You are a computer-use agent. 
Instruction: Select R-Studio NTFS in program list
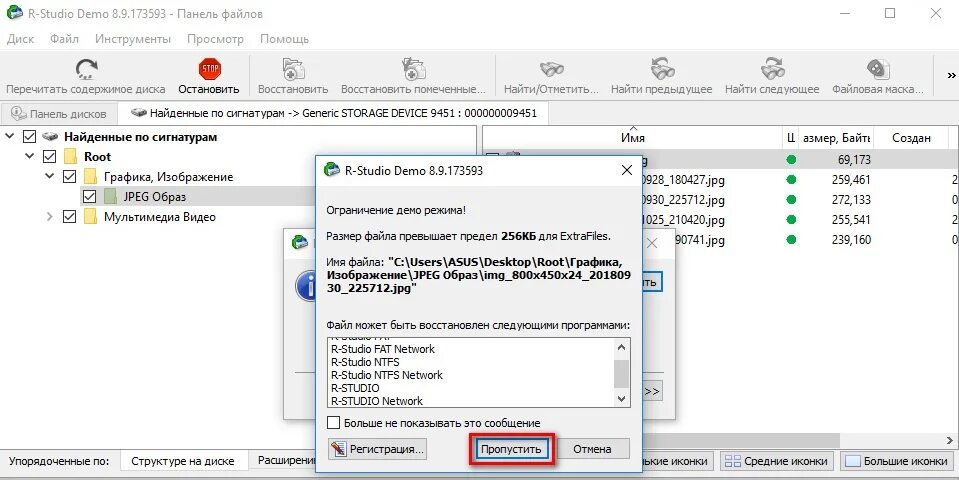click(365, 362)
